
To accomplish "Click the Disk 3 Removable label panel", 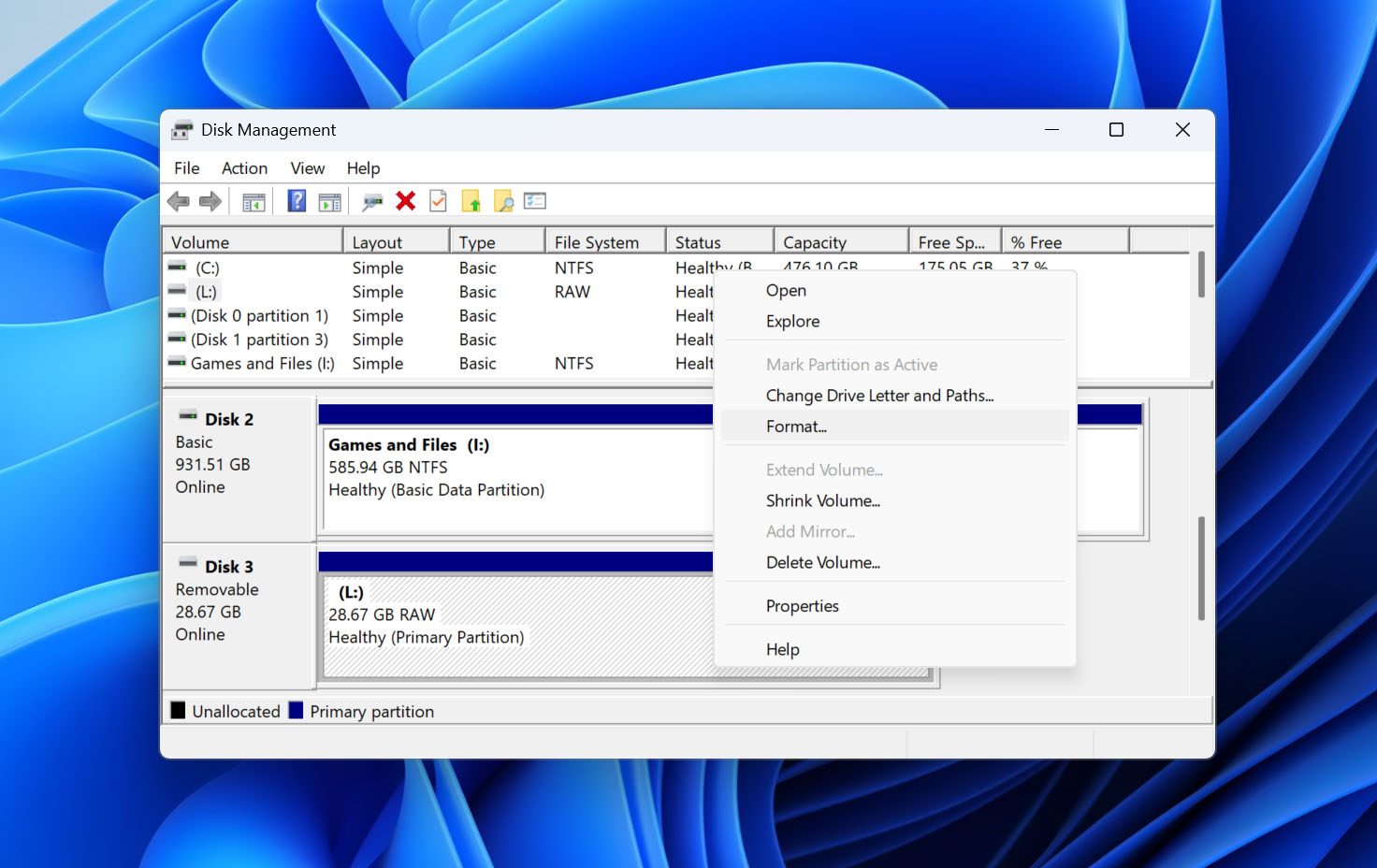I will pos(239,616).
